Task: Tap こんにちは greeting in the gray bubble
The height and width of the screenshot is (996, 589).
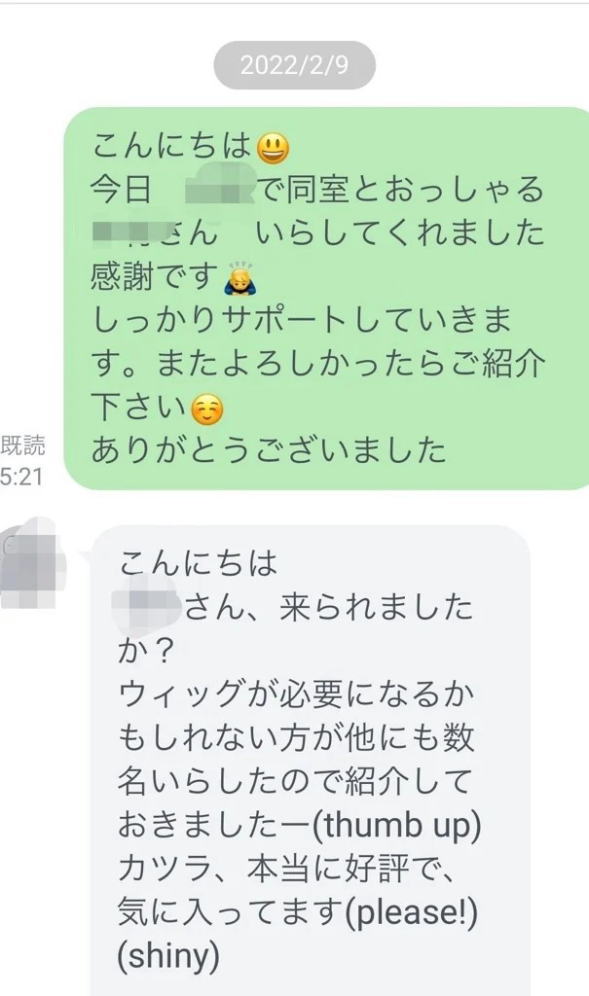Action: pos(198,563)
